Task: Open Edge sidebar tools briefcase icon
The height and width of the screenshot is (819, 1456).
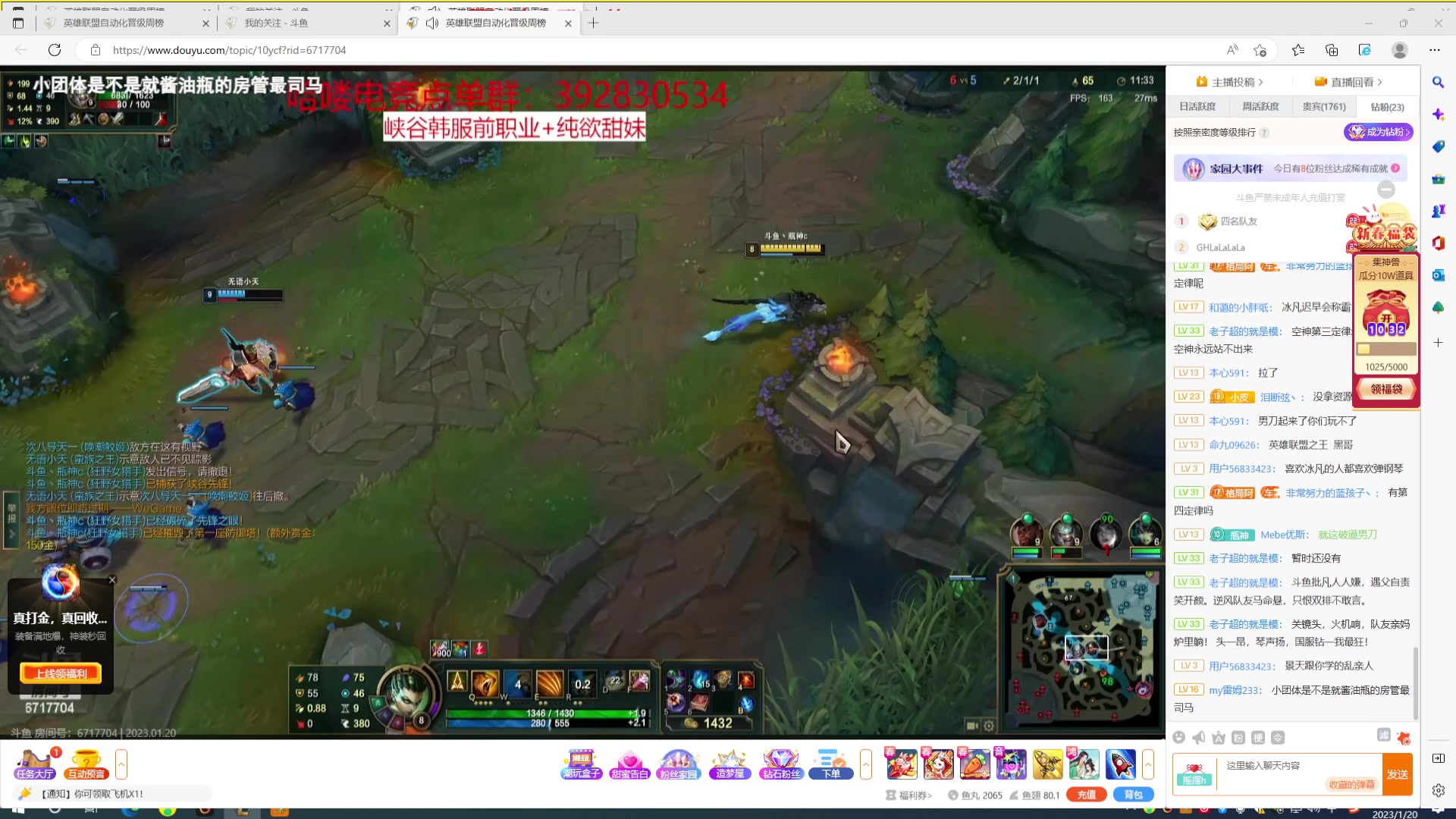Action: [1438, 179]
